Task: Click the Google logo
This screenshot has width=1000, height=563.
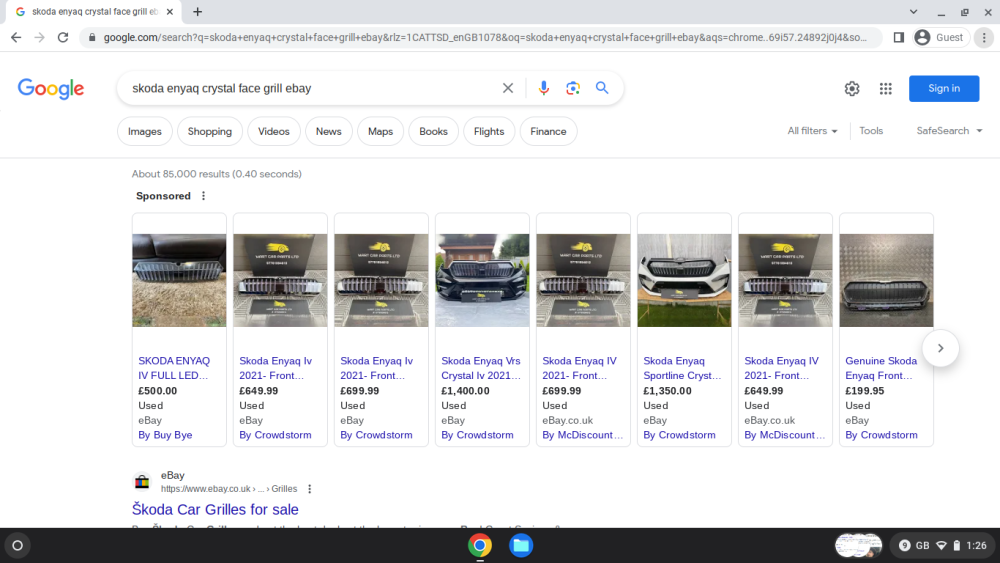Action: point(51,89)
